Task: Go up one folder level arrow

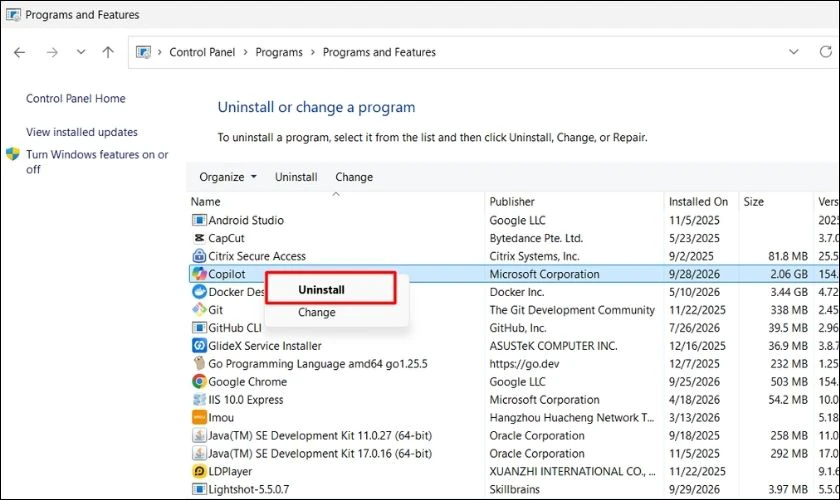Action: pyautogui.click(x=108, y=52)
